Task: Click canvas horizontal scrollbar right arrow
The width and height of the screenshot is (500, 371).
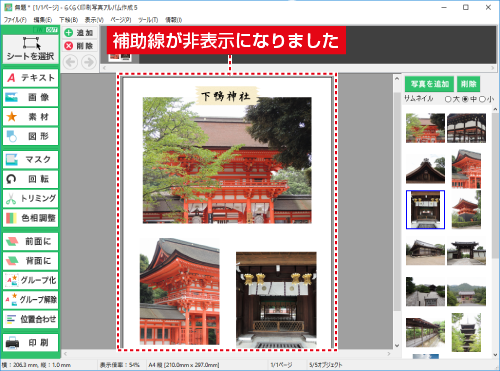Action: [x=389, y=354]
